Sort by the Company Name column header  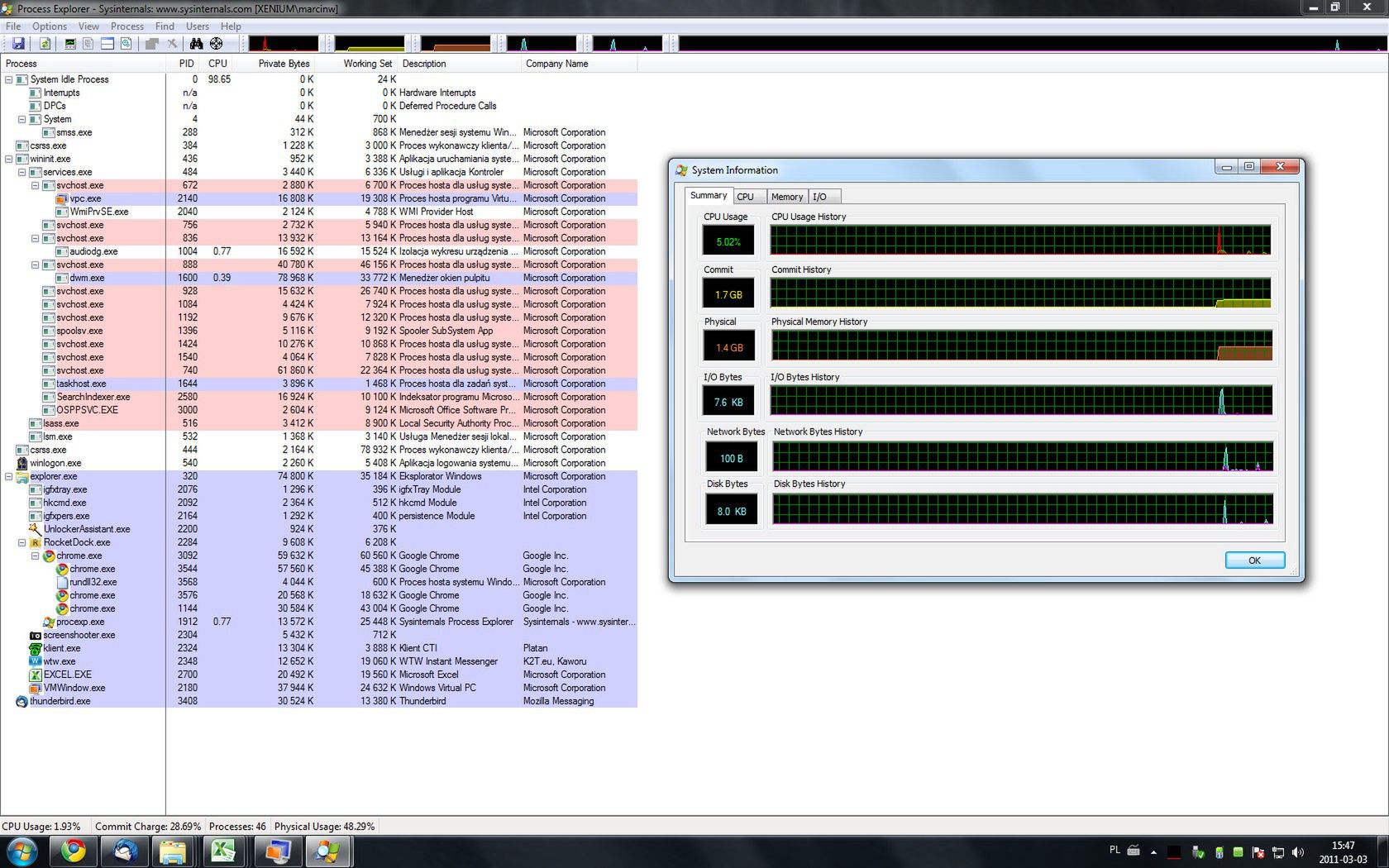tap(579, 64)
